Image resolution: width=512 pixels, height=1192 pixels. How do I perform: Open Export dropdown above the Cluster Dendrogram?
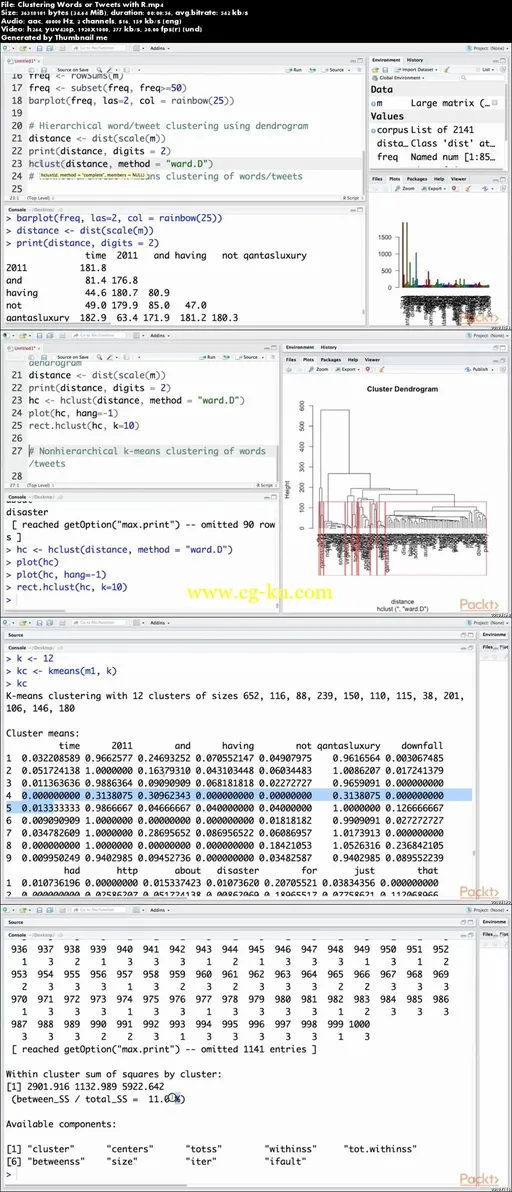point(349,369)
